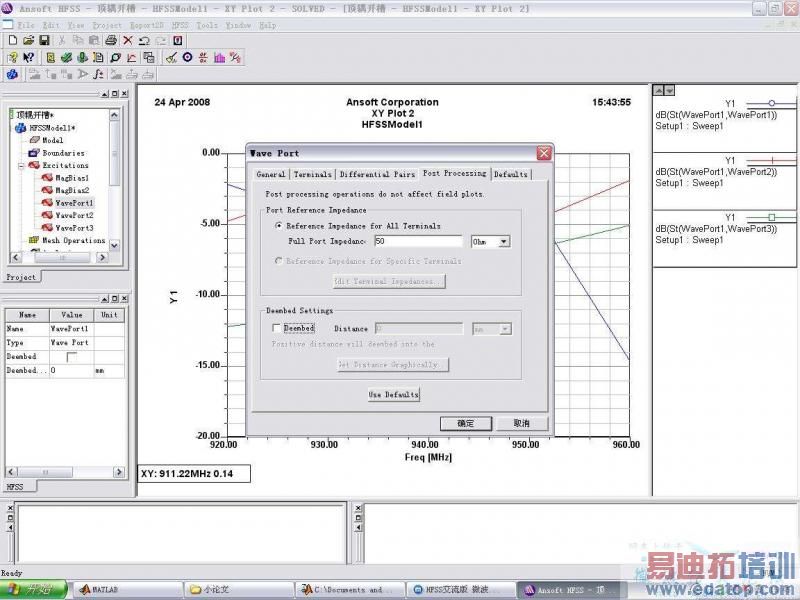Click the What's This pointer help icon

pyautogui.click(x=29, y=58)
